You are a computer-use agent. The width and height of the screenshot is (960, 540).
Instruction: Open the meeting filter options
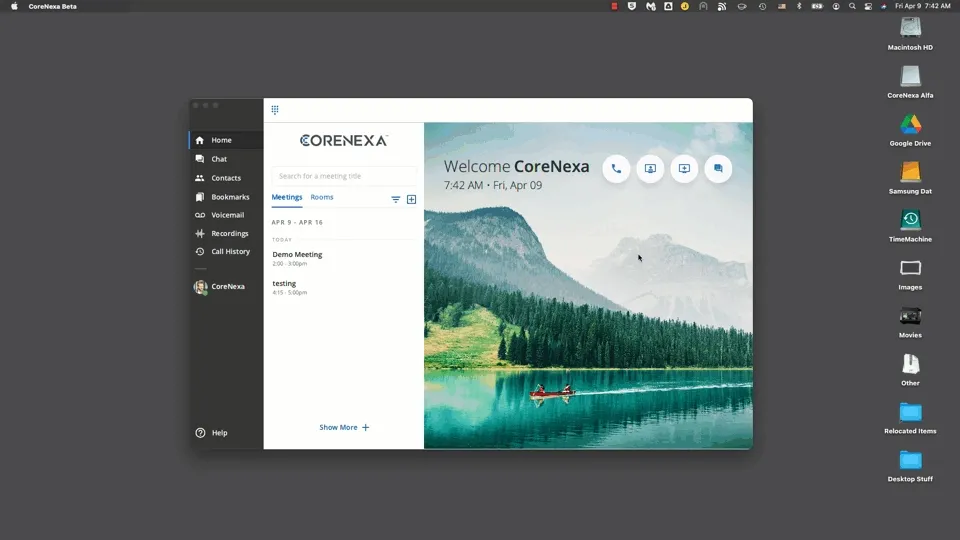(x=396, y=199)
